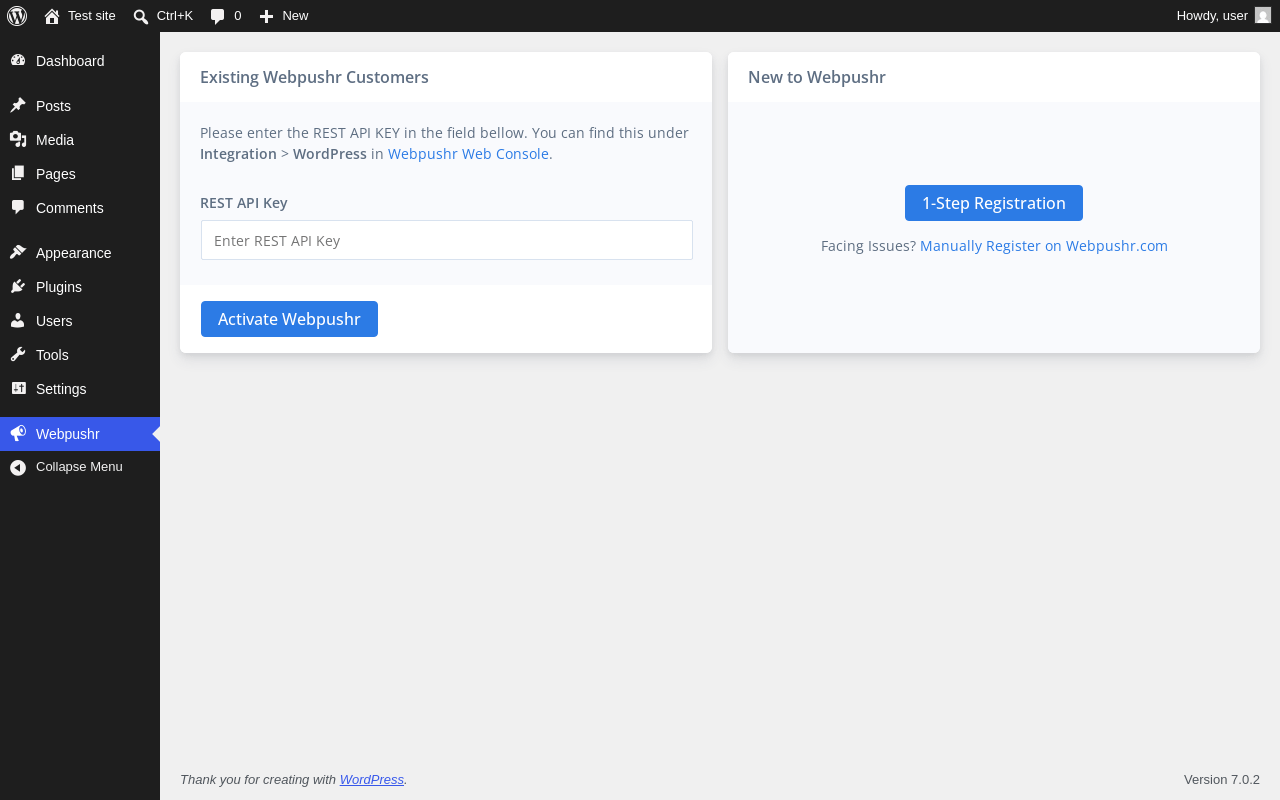
Task: Open the Dashboard menu item
Action: click(70, 61)
